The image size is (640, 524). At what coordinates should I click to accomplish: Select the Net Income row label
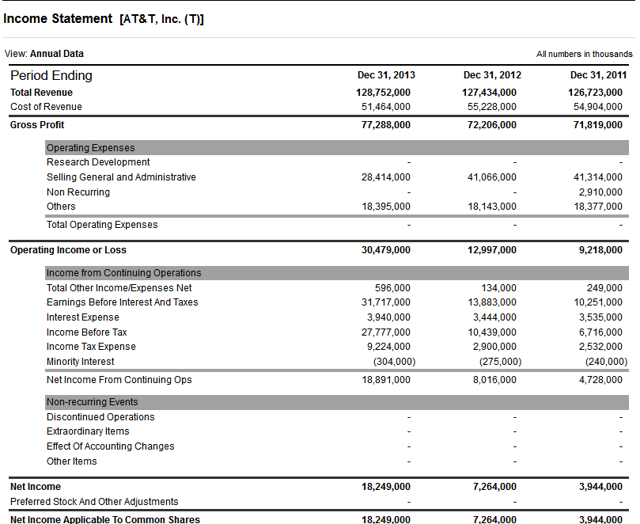tap(36, 487)
